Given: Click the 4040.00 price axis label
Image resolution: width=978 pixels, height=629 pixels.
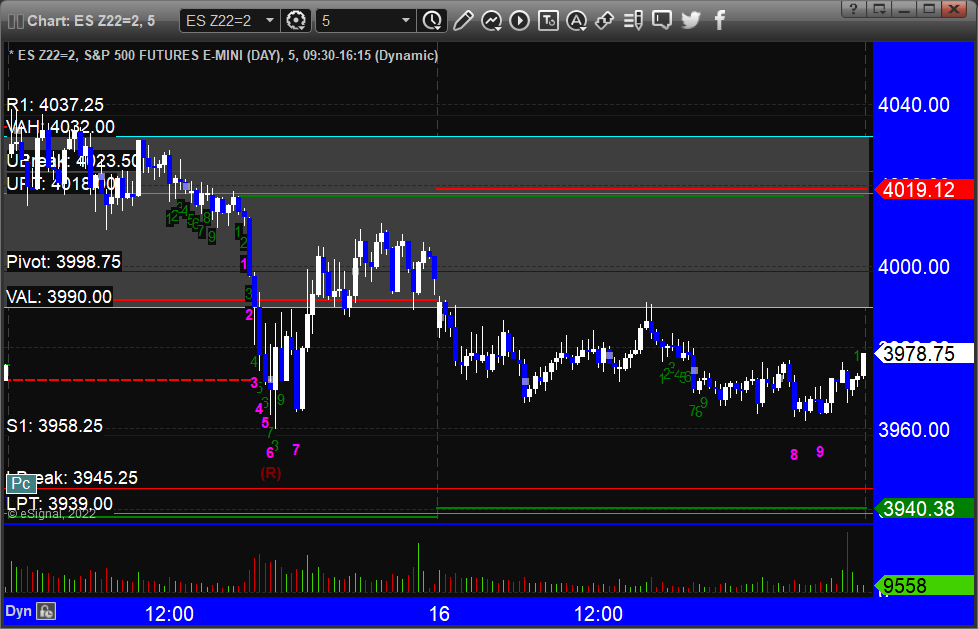Looking at the screenshot, I should 914,105.
